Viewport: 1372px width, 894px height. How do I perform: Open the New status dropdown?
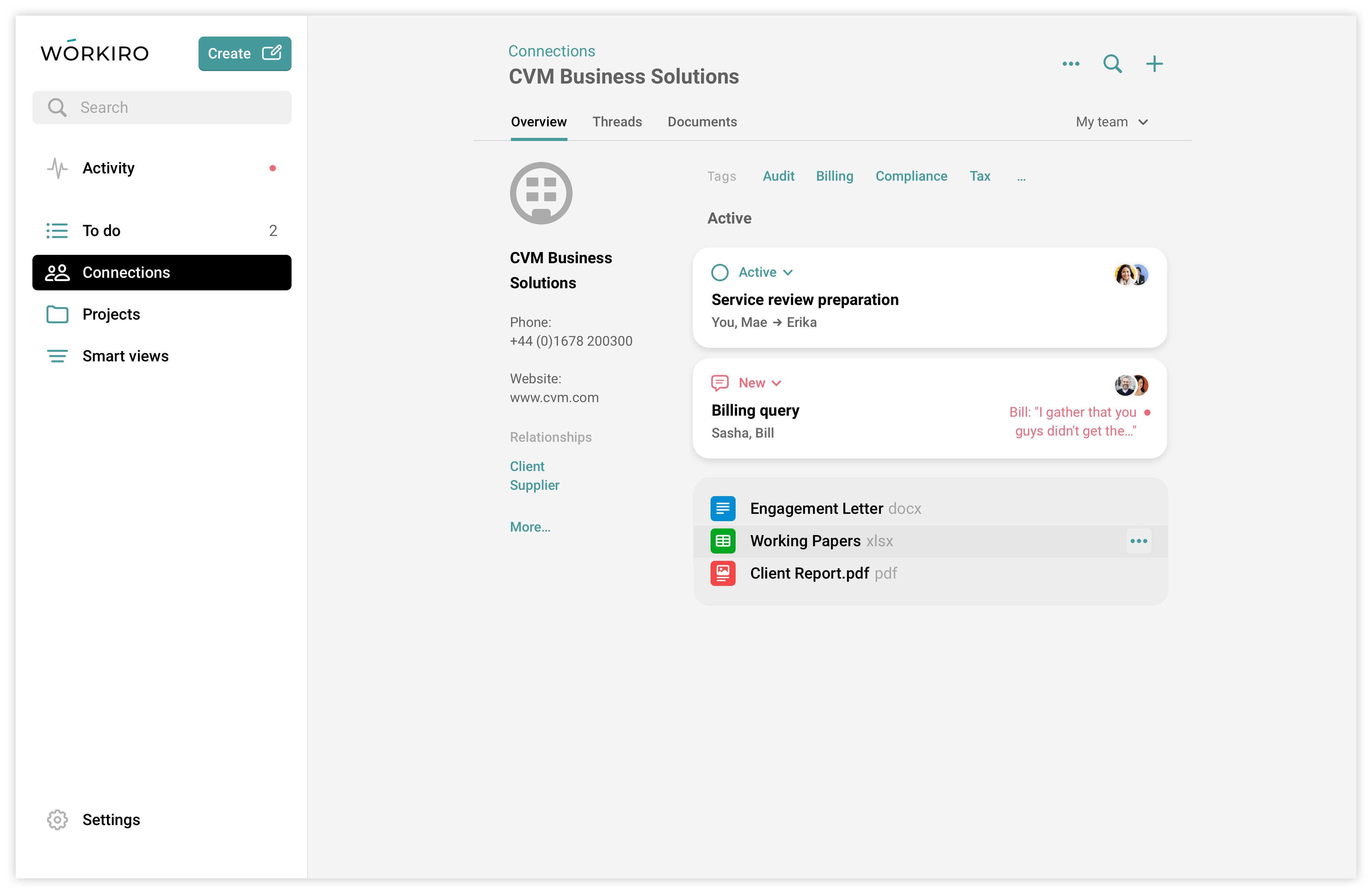coord(760,383)
